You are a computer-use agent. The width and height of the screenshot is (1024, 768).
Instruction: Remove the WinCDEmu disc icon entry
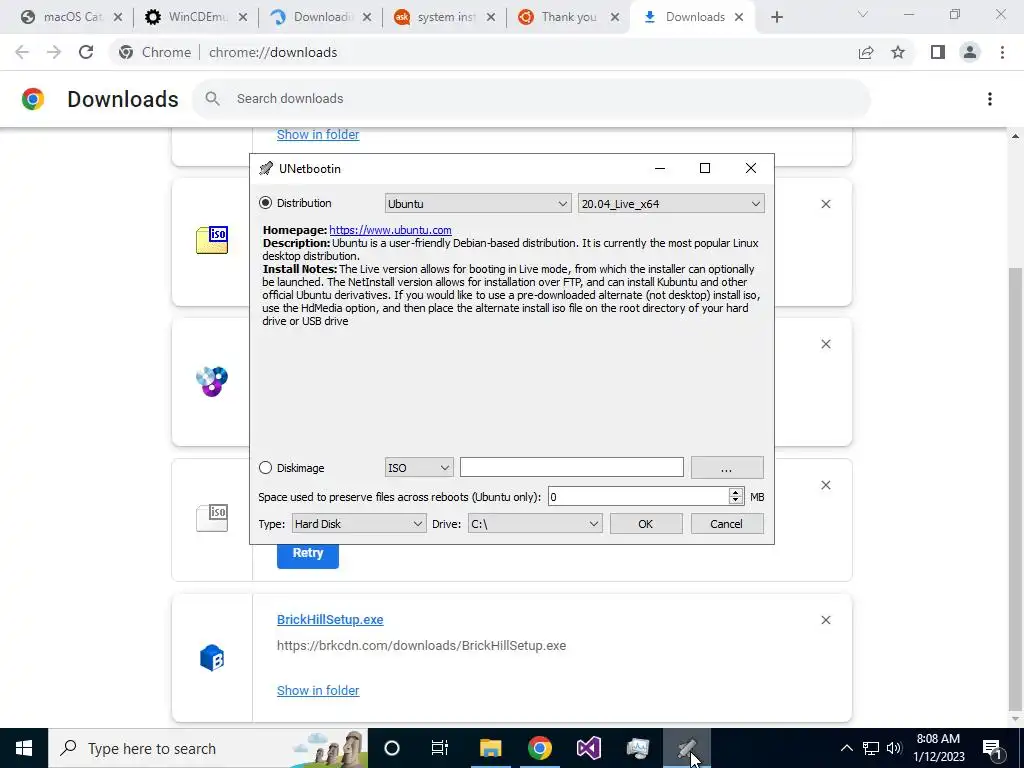[x=825, y=344]
